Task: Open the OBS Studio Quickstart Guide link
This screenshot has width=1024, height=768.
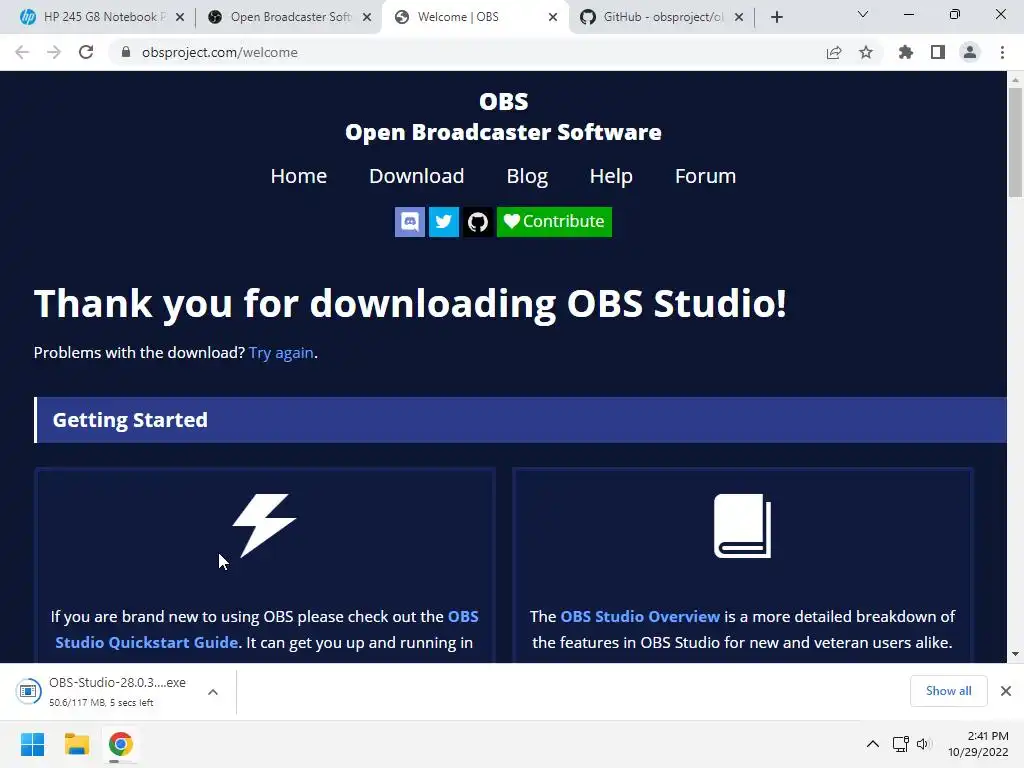Action: pyautogui.click(x=146, y=643)
